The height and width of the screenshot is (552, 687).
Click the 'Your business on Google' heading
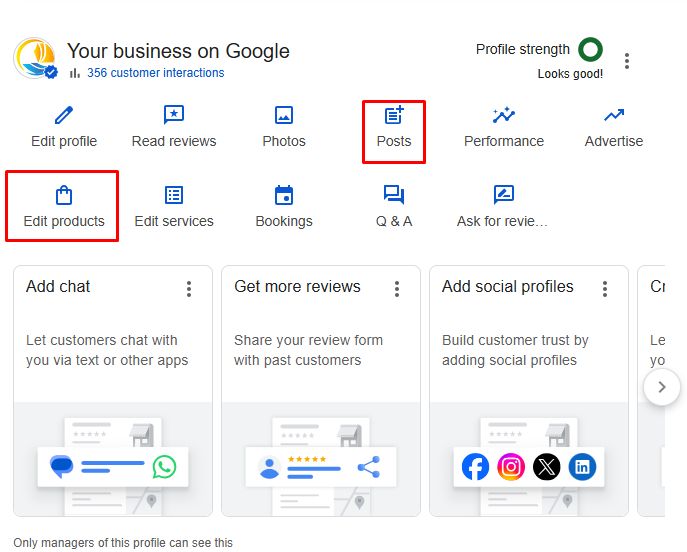[178, 51]
